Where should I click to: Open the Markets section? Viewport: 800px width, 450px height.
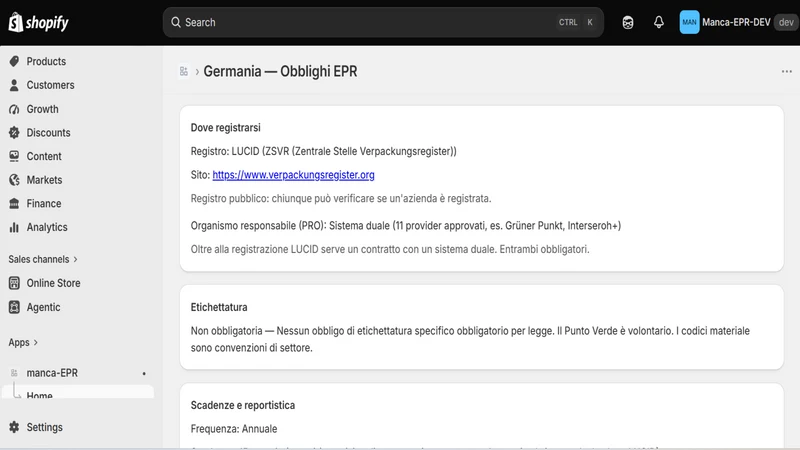[x=44, y=180]
